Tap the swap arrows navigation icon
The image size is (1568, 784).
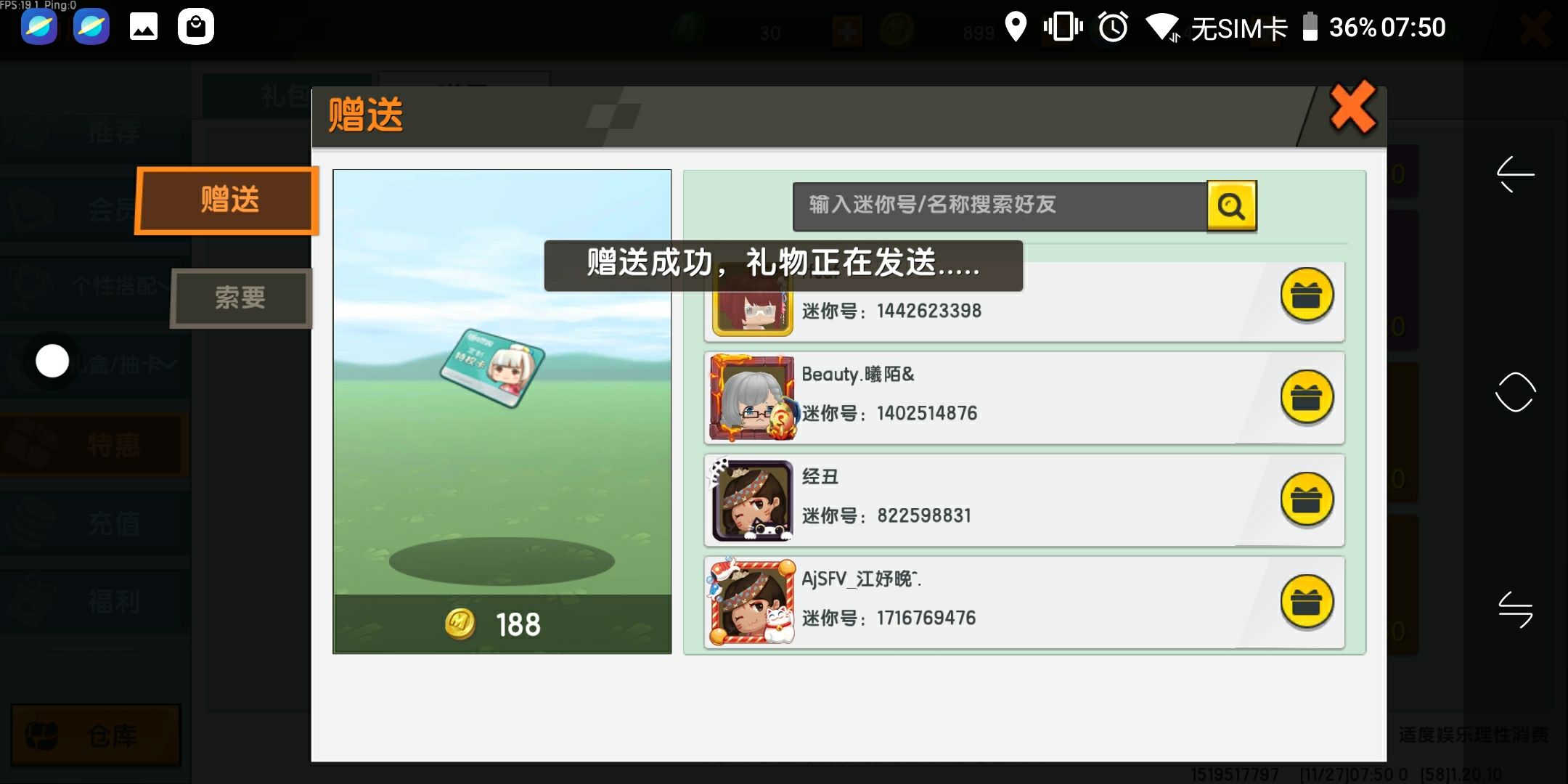[x=1516, y=609]
